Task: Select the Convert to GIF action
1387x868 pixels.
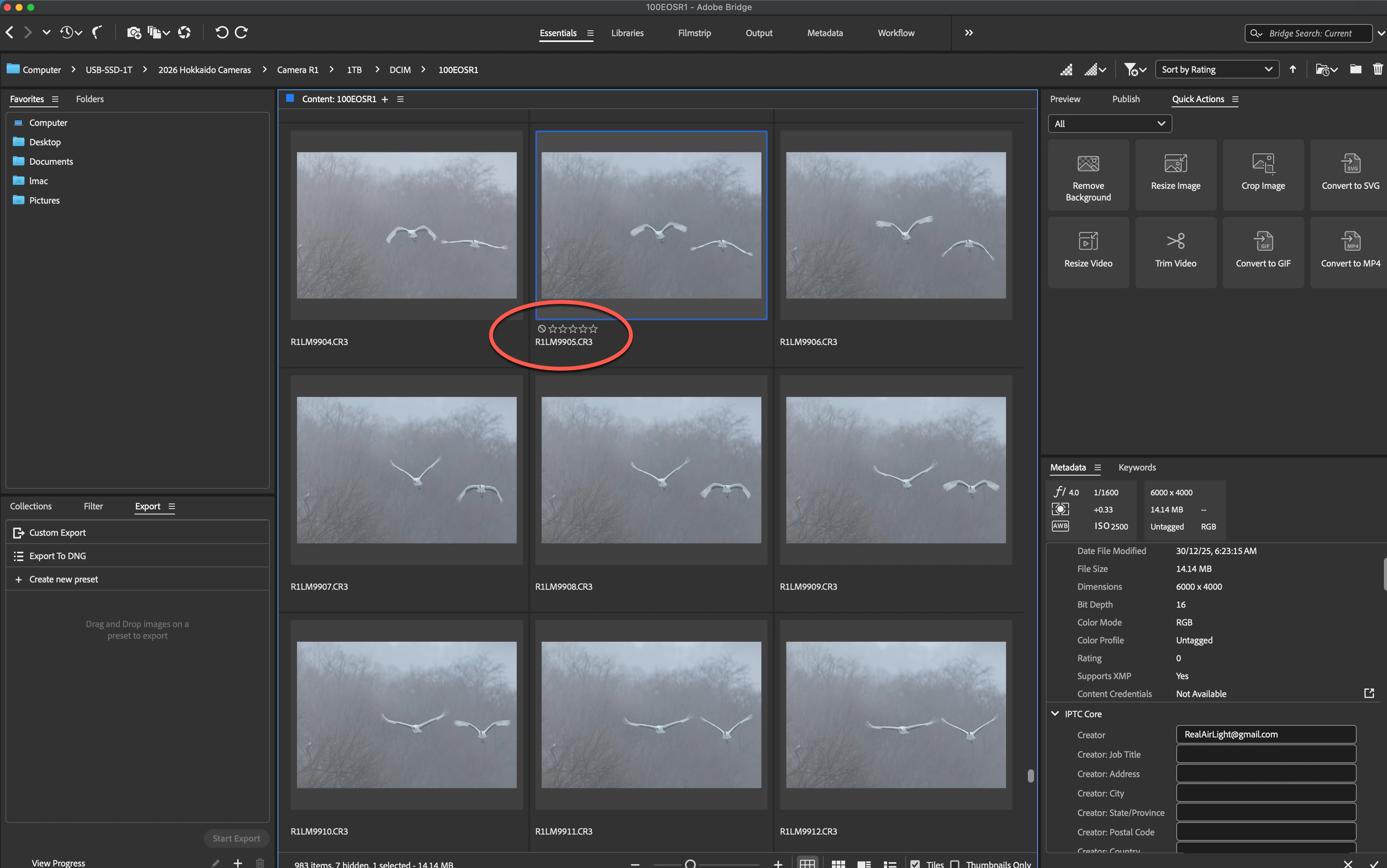Action: tap(1262, 252)
